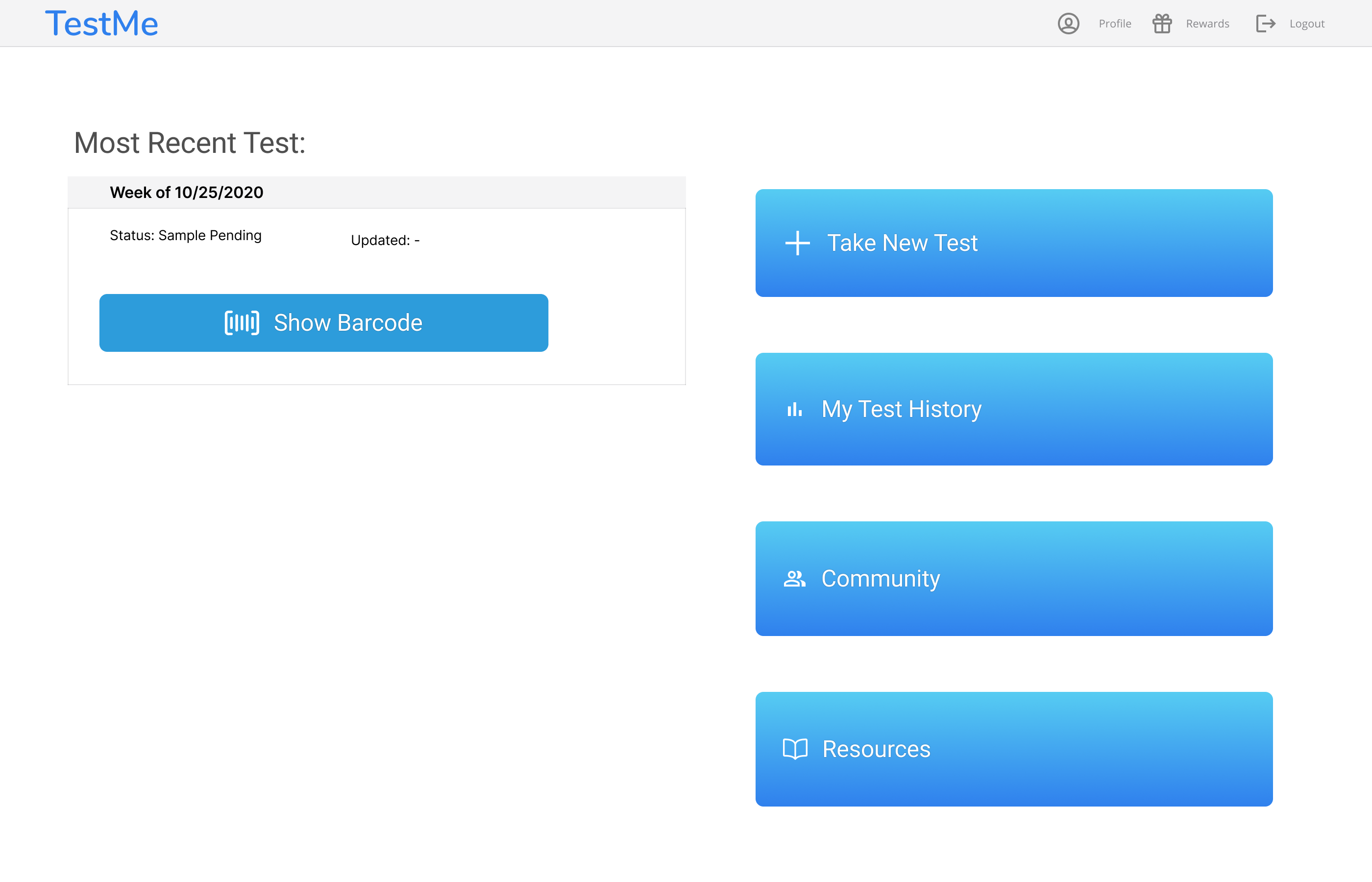Screen dimensions: 1372x882
Task: Go home via the TestMe logo
Action: click(x=101, y=24)
